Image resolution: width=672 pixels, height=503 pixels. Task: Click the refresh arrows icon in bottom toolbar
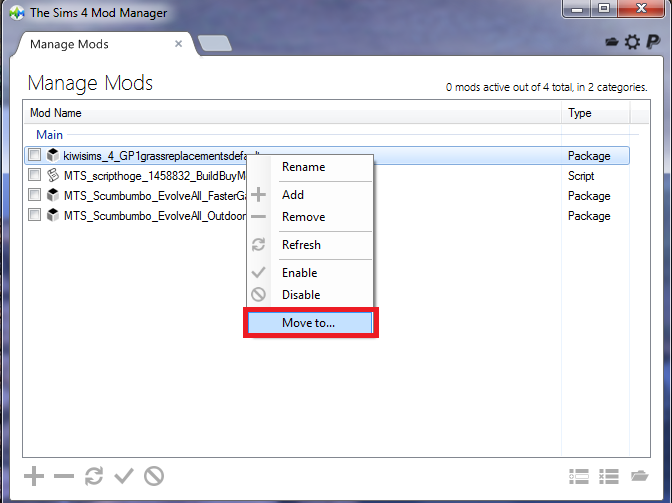[94, 476]
